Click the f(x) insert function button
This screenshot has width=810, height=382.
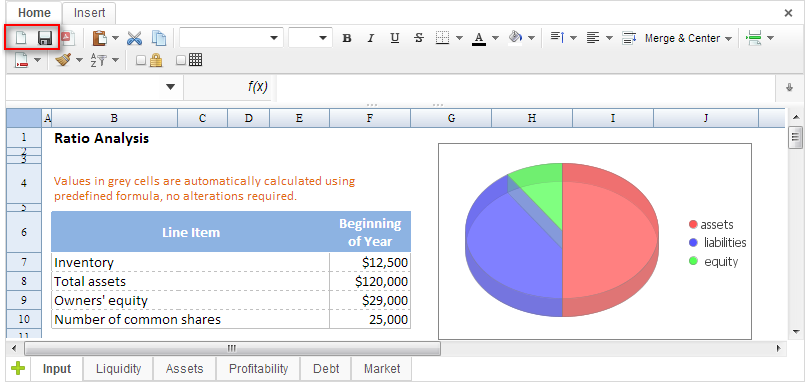point(257,87)
